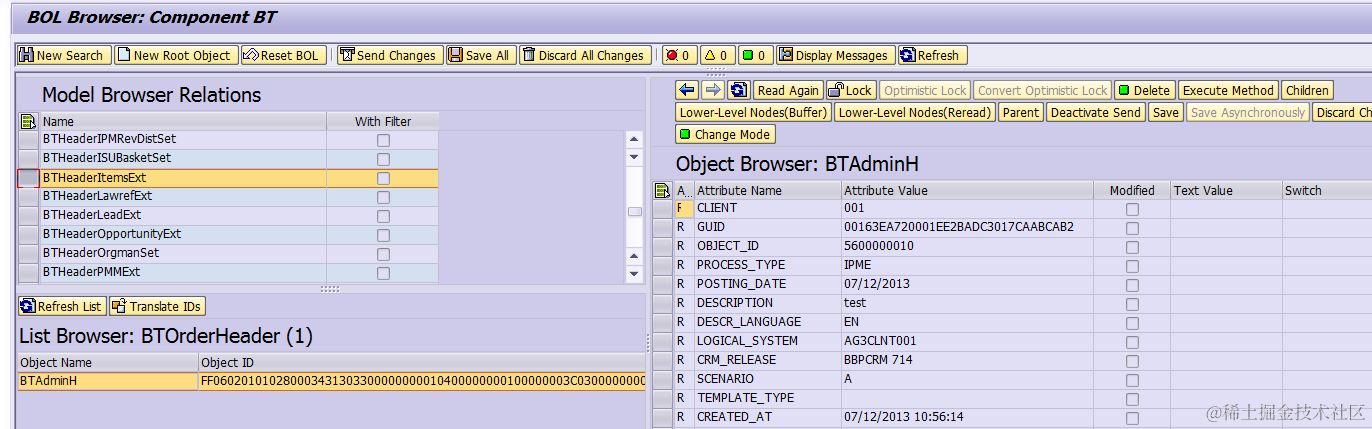This screenshot has height=429, width=1372.
Task: Open Model Browser table layout icon
Action: (x=28, y=121)
